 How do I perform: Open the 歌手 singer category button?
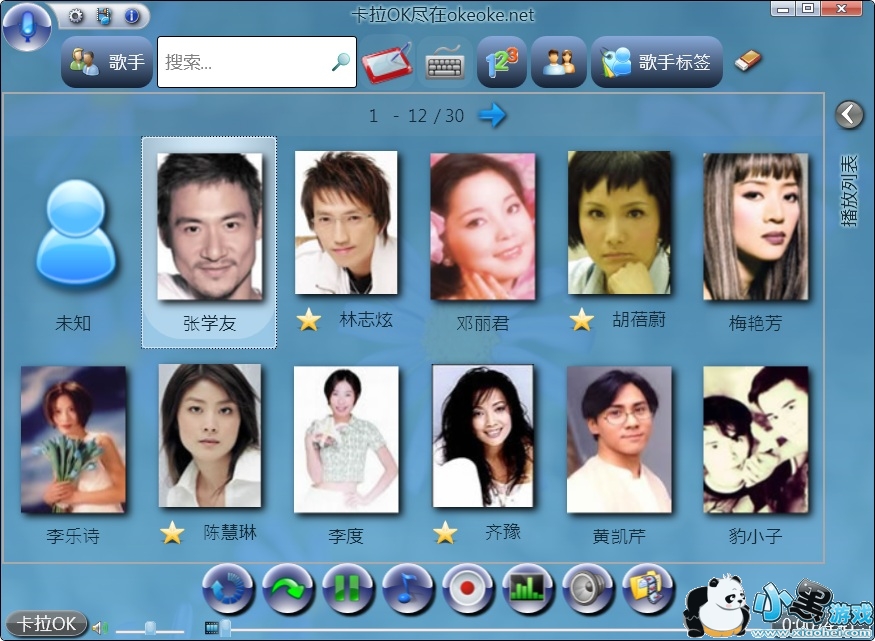[x=107, y=62]
